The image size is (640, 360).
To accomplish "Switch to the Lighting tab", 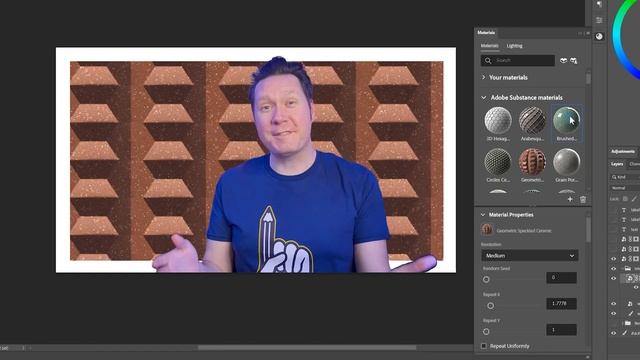I will coord(514,46).
